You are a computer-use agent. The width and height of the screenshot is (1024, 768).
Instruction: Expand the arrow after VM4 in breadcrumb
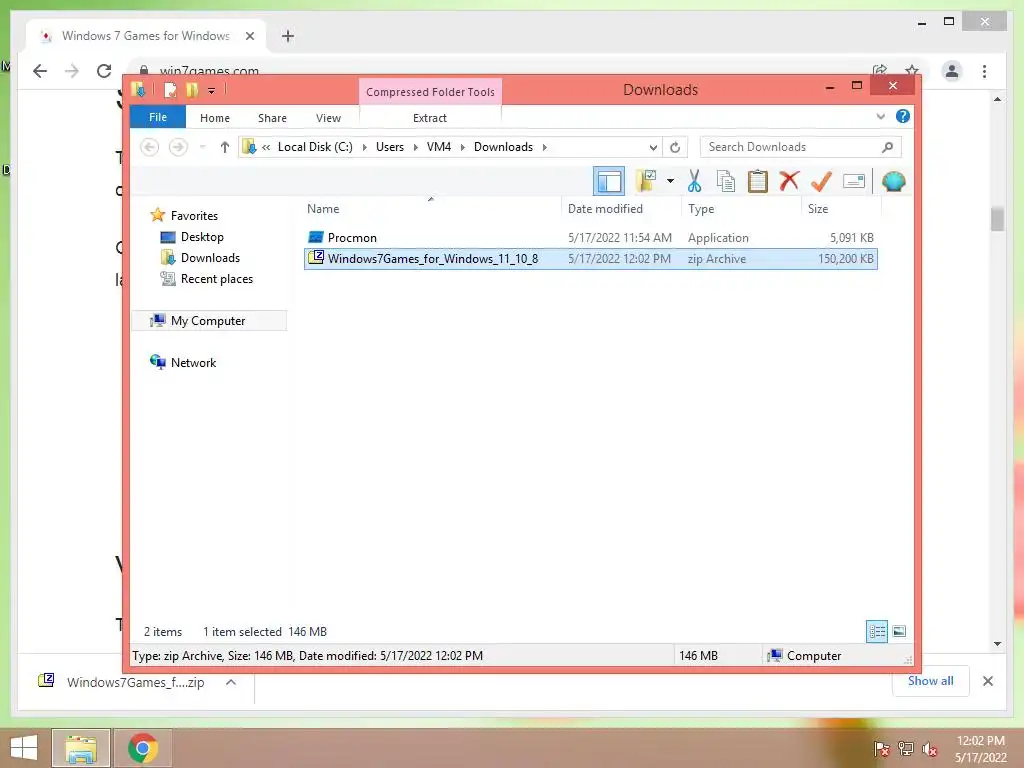(462, 148)
